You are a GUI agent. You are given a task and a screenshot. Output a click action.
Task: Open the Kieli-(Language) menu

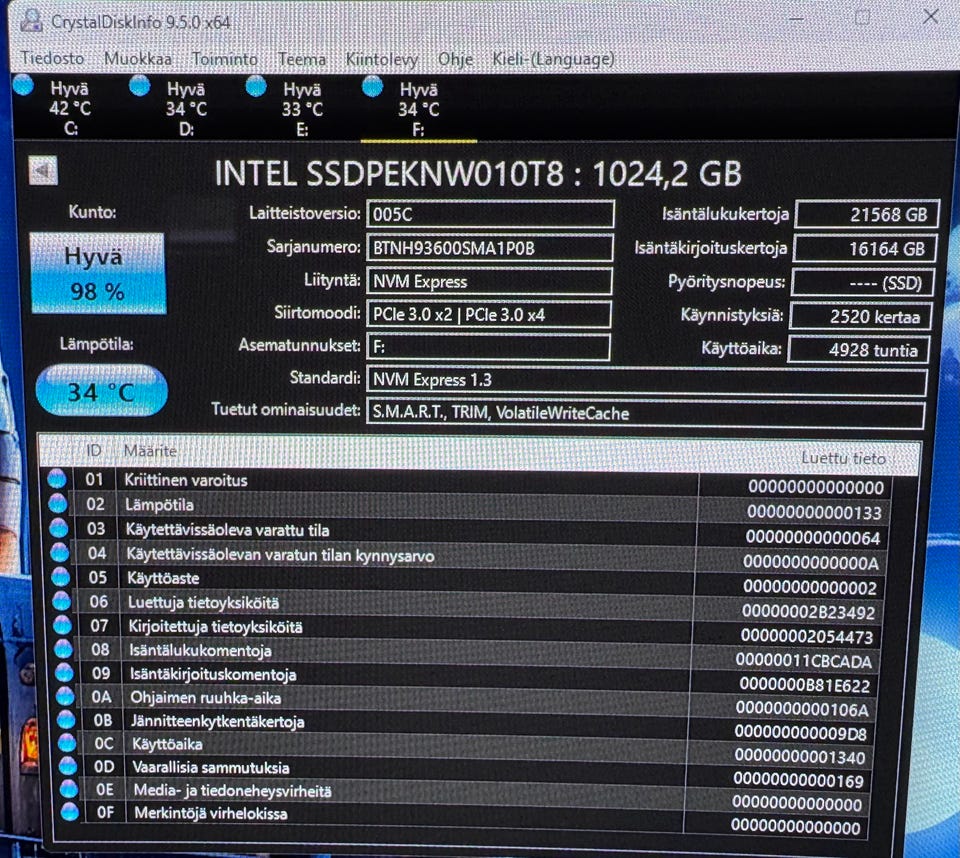click(x=553, y=59)
